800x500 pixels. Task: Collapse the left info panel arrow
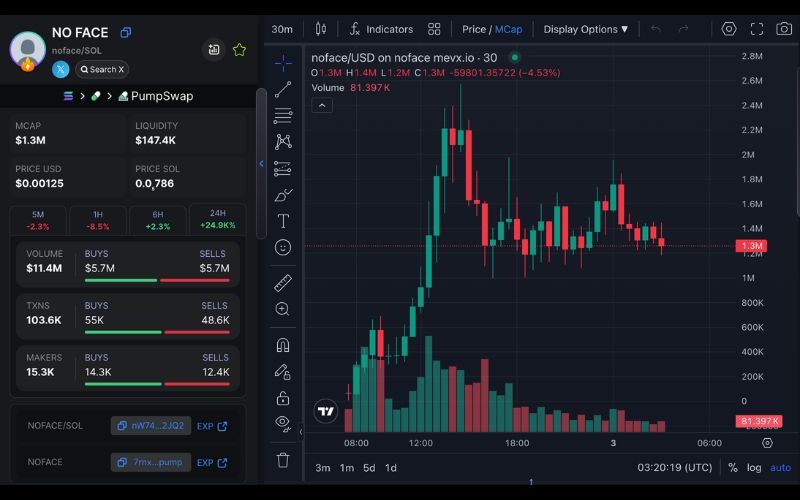261,164
